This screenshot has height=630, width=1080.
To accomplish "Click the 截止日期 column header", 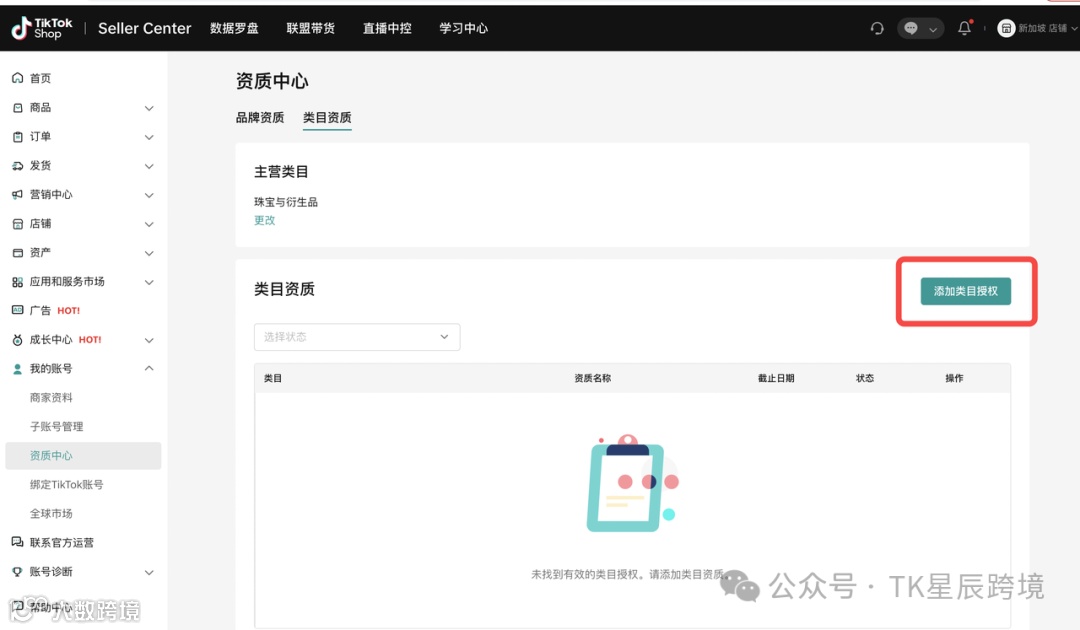I will (776, 378).
